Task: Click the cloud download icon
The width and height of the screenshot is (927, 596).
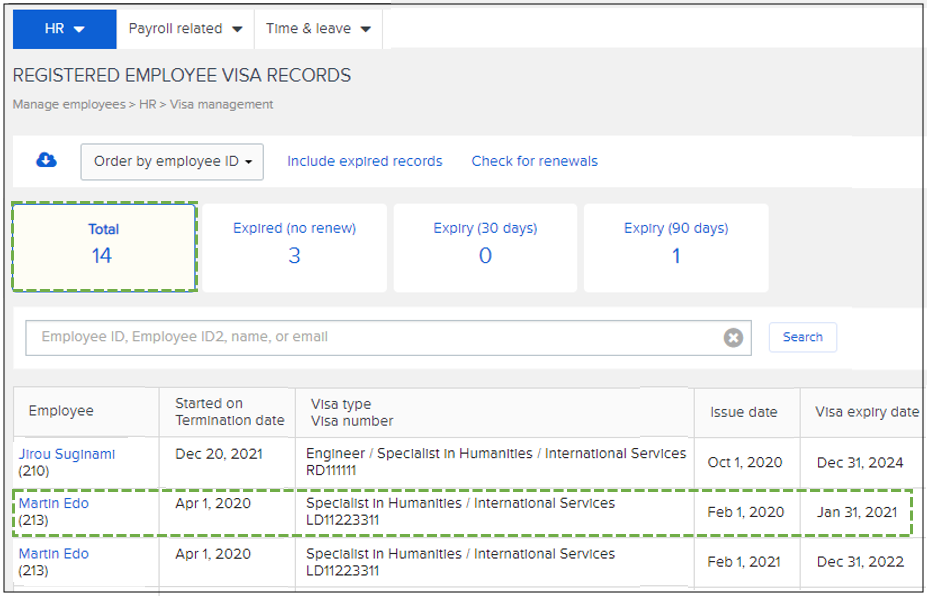Action: pos(46,161)
